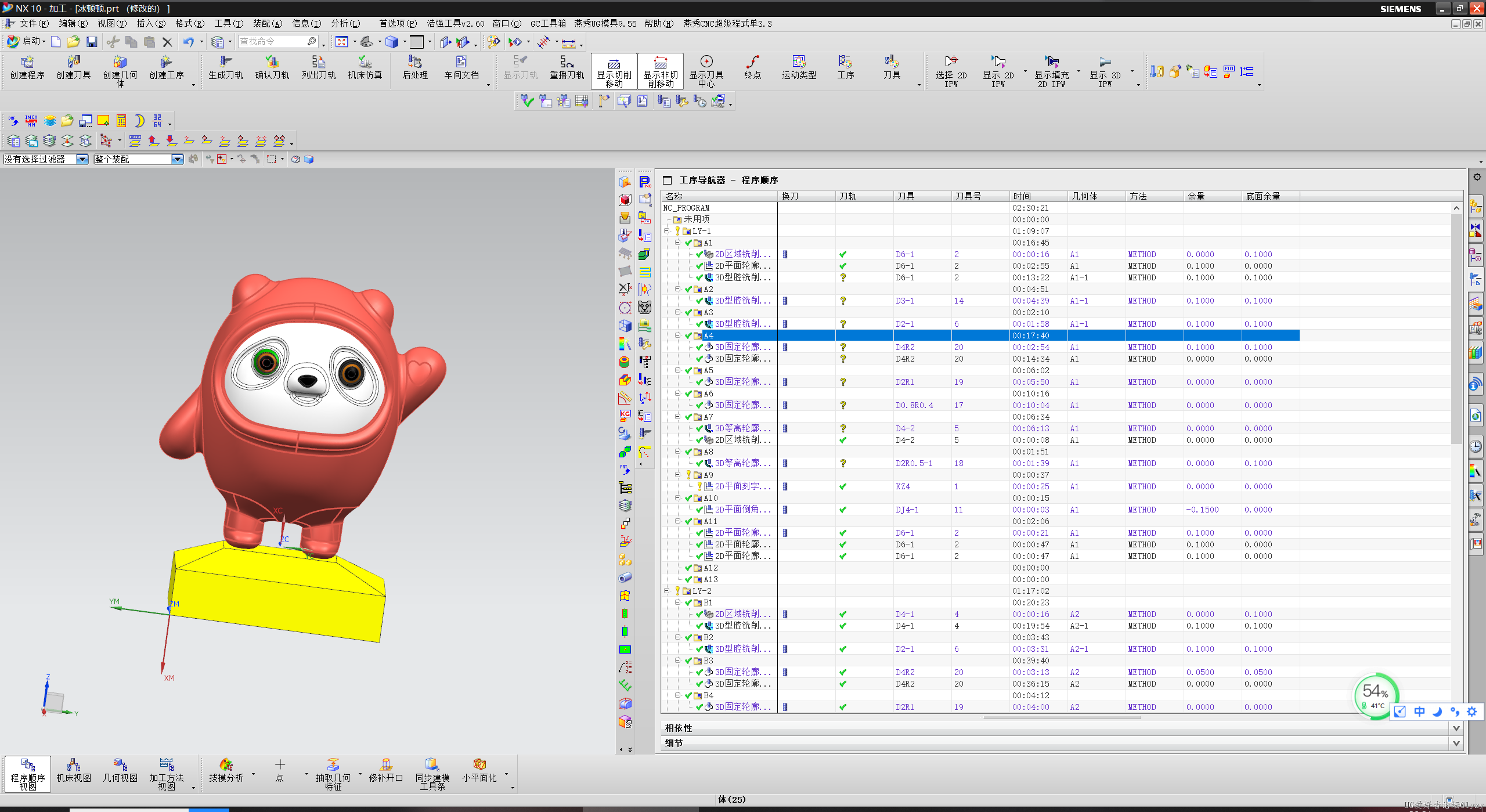Click the 重播刀轨 (Replay Tool Path) icon
The height and width of the screenshot is (812, 1486).
(567, 68)
